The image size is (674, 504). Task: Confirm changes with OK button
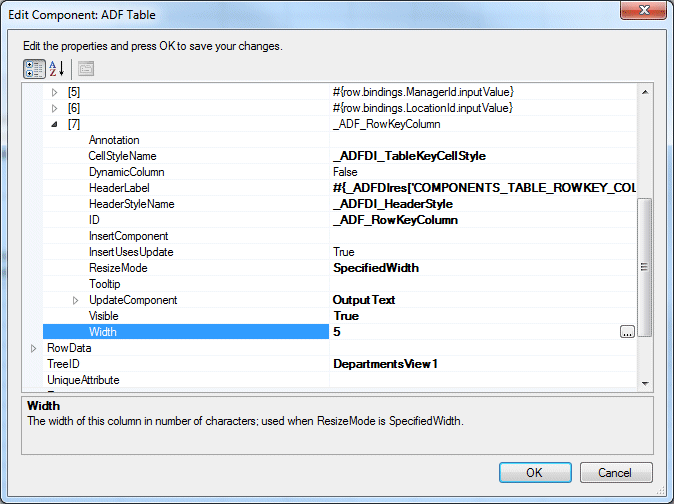pos(535,473)
